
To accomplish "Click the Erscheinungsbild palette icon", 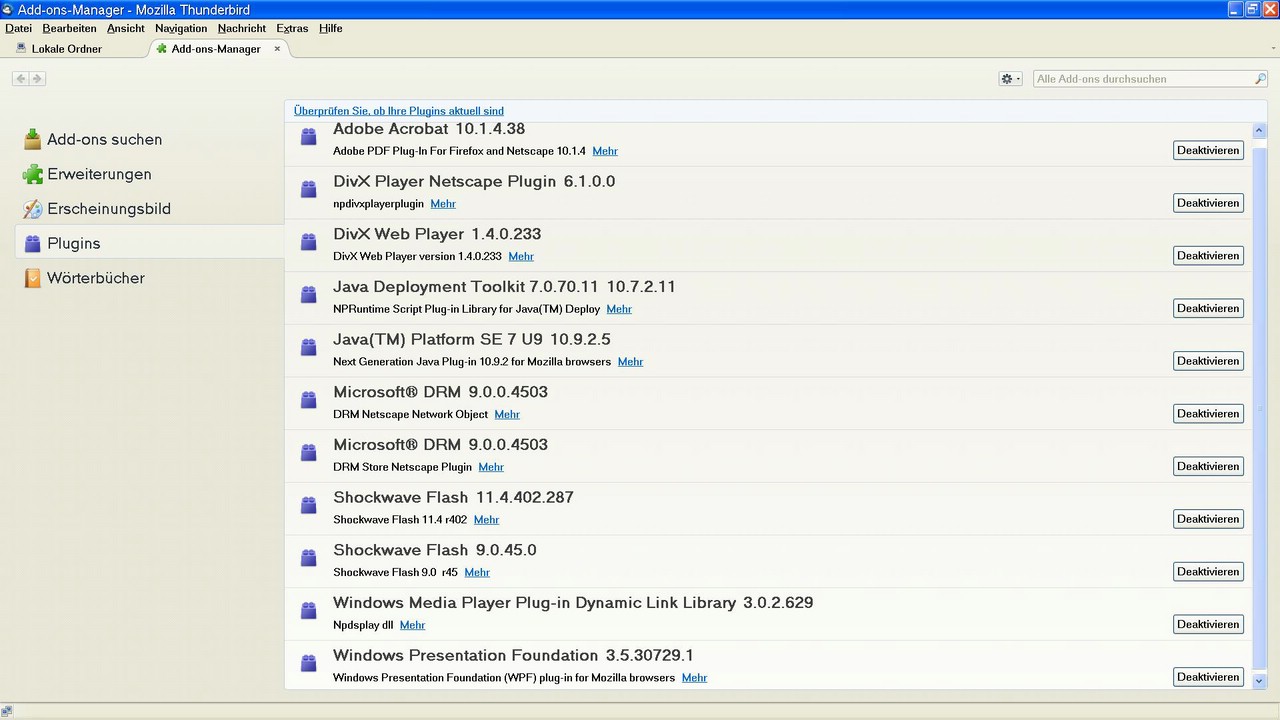I will tap(32, 209).
